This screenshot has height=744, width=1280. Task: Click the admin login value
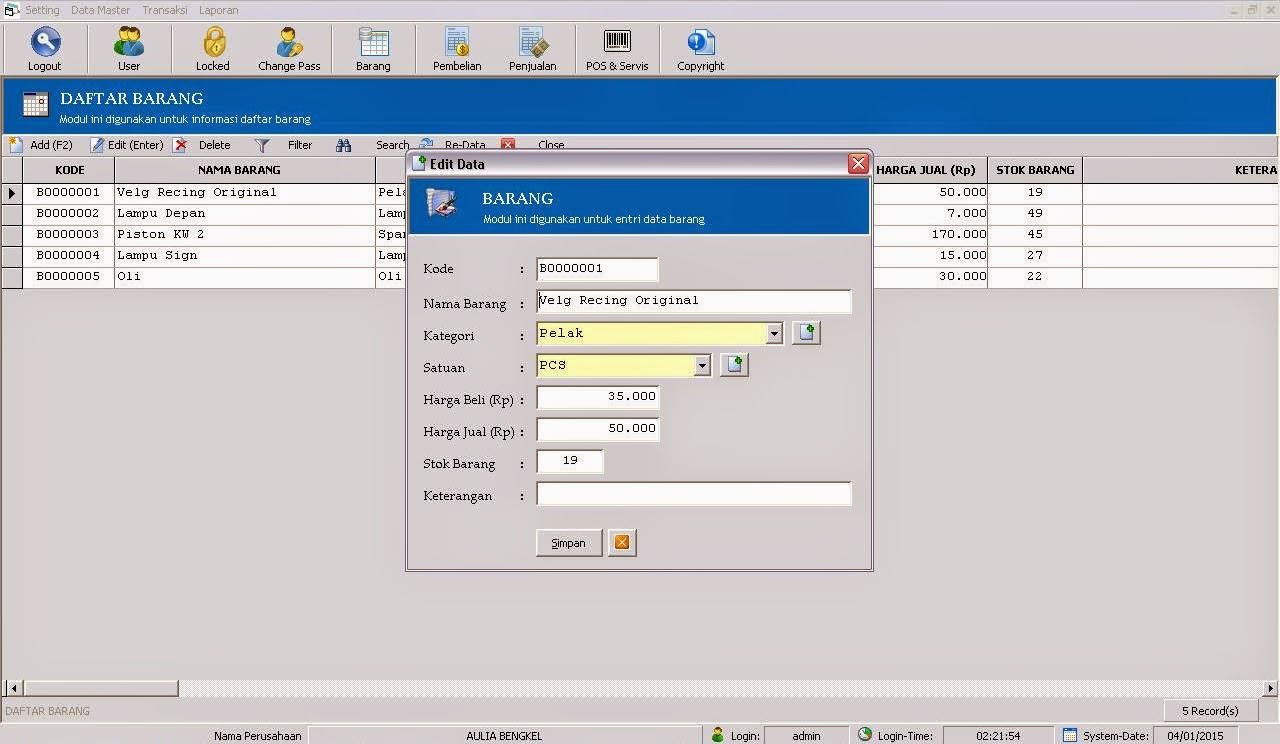[x=806, y=736]
